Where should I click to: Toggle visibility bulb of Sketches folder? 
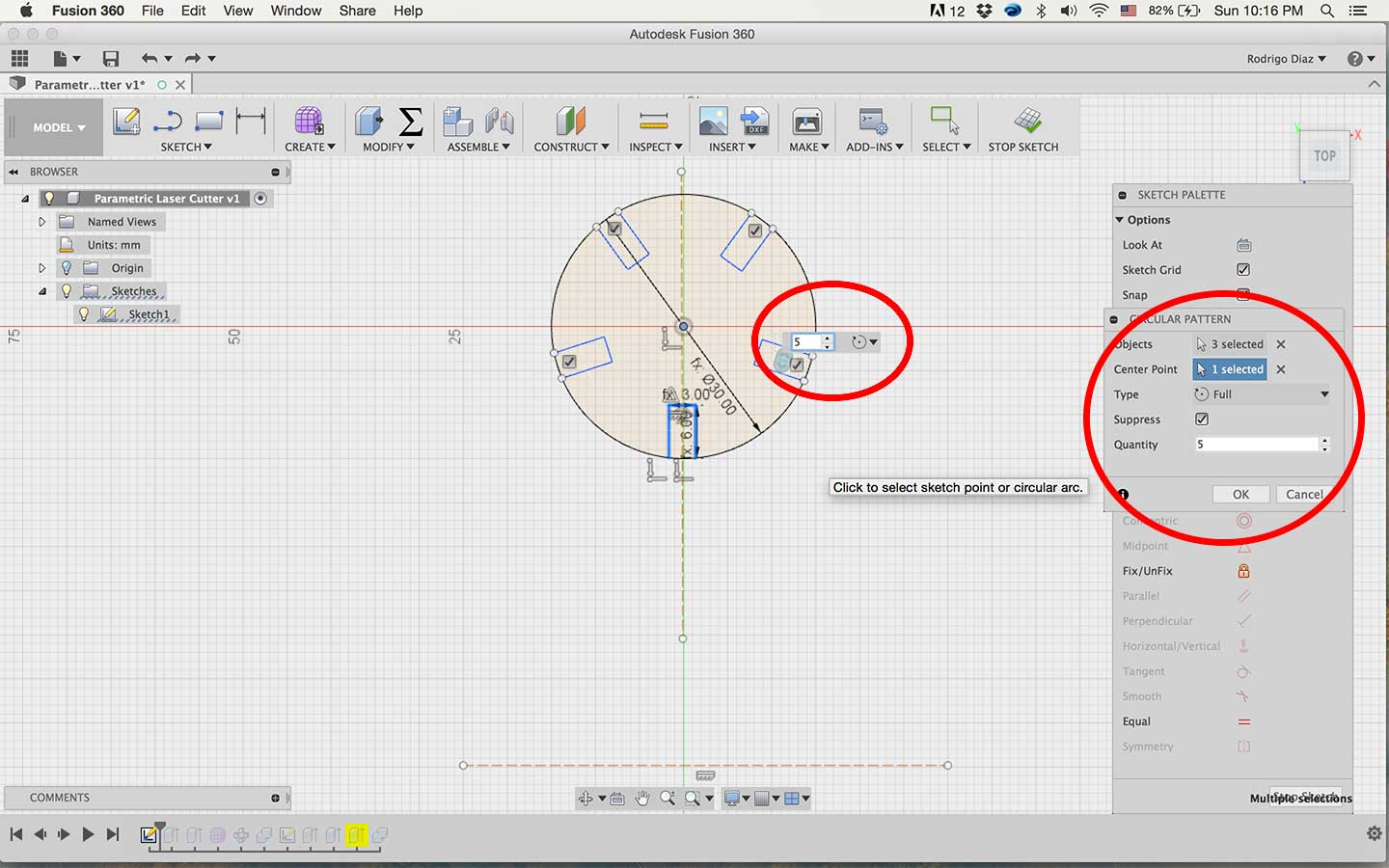(67, 291)
